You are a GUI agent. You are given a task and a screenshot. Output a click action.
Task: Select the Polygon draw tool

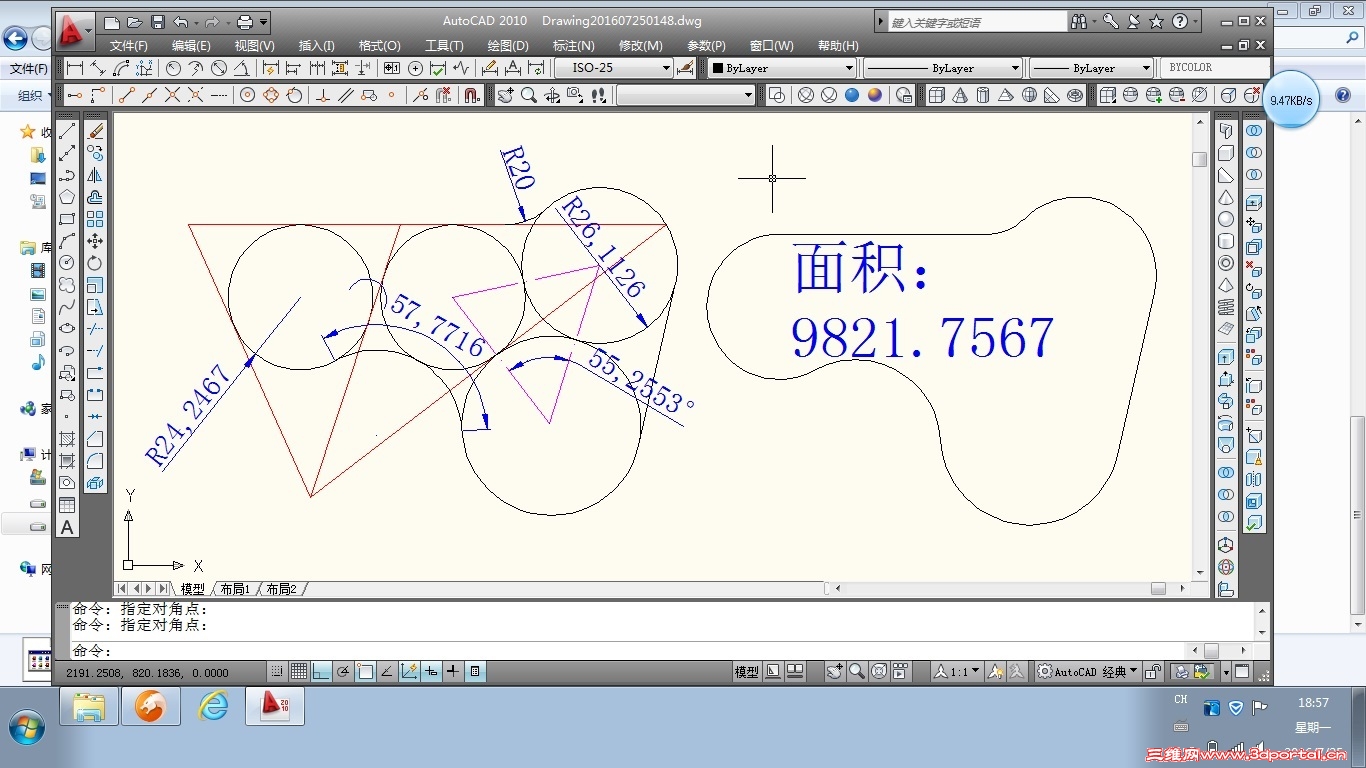[x=67, y=197]
